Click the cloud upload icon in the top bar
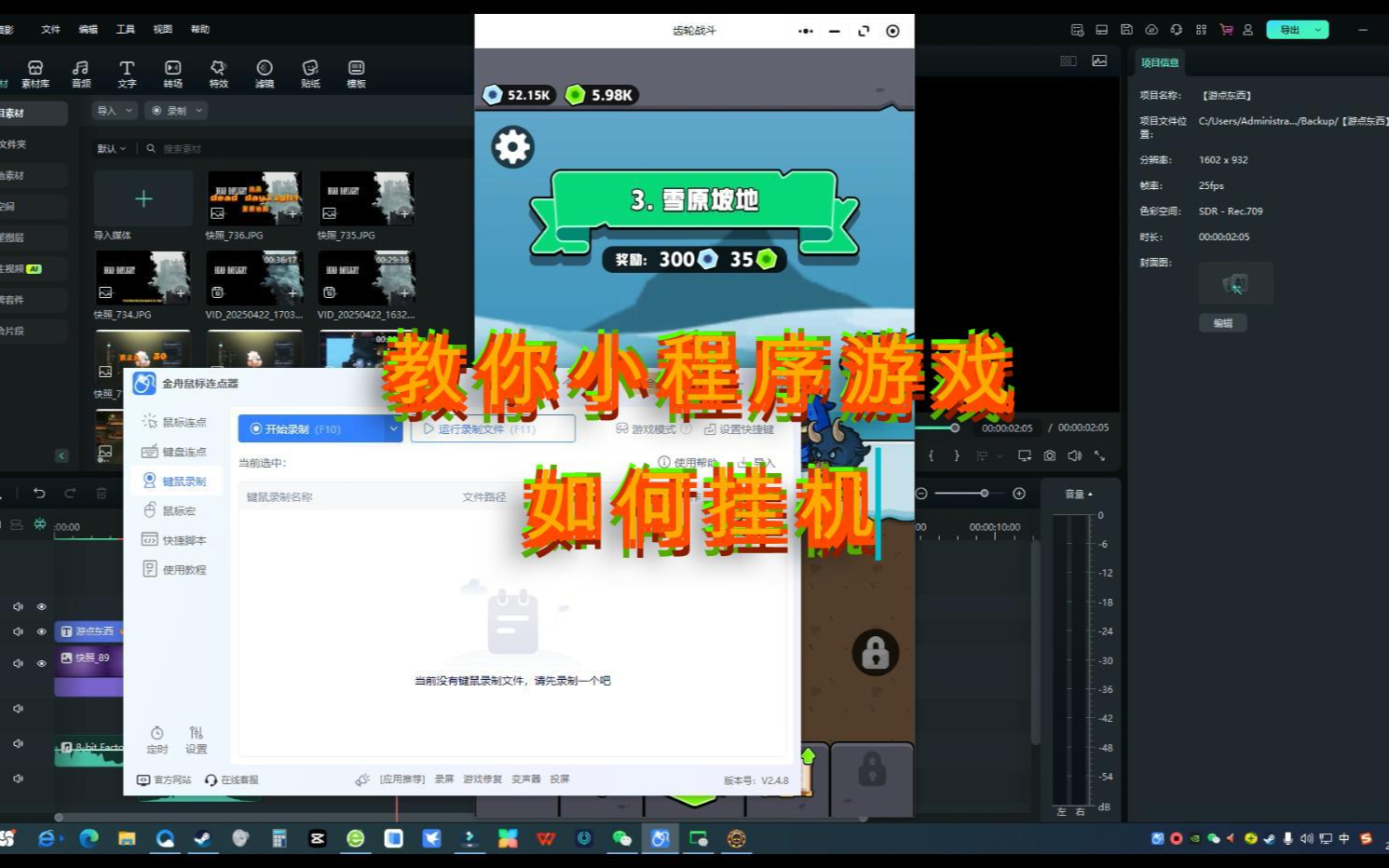Image resolution: width=1389 pixels, height=868 pixels. pos(1151,30)
